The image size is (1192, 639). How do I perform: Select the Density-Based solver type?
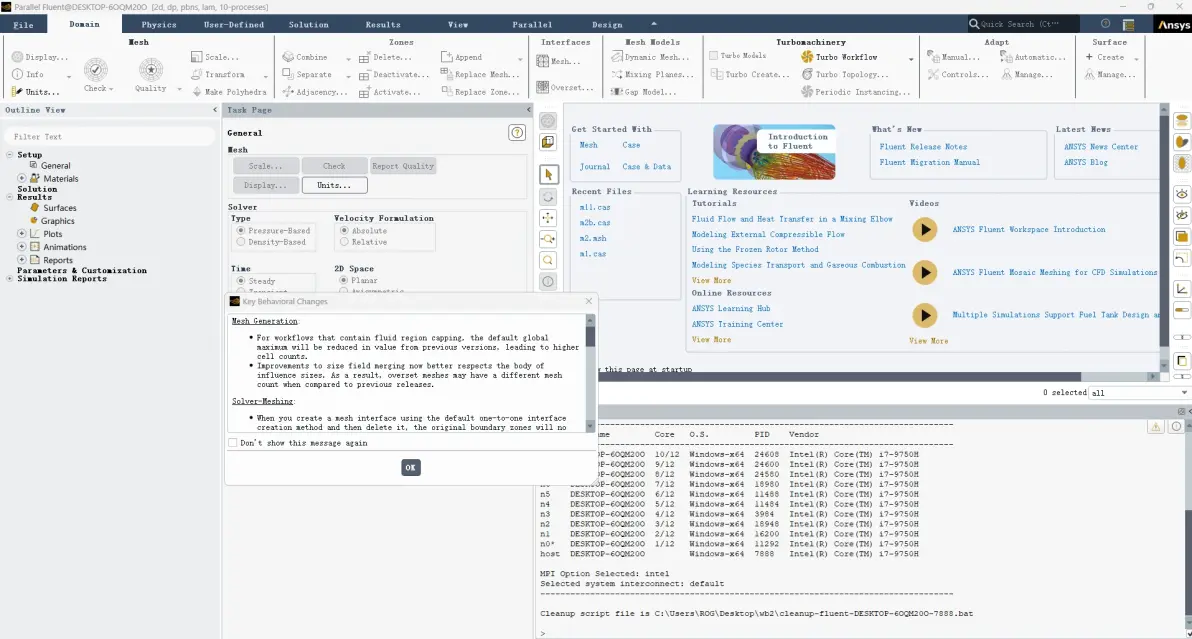[241, 242]
